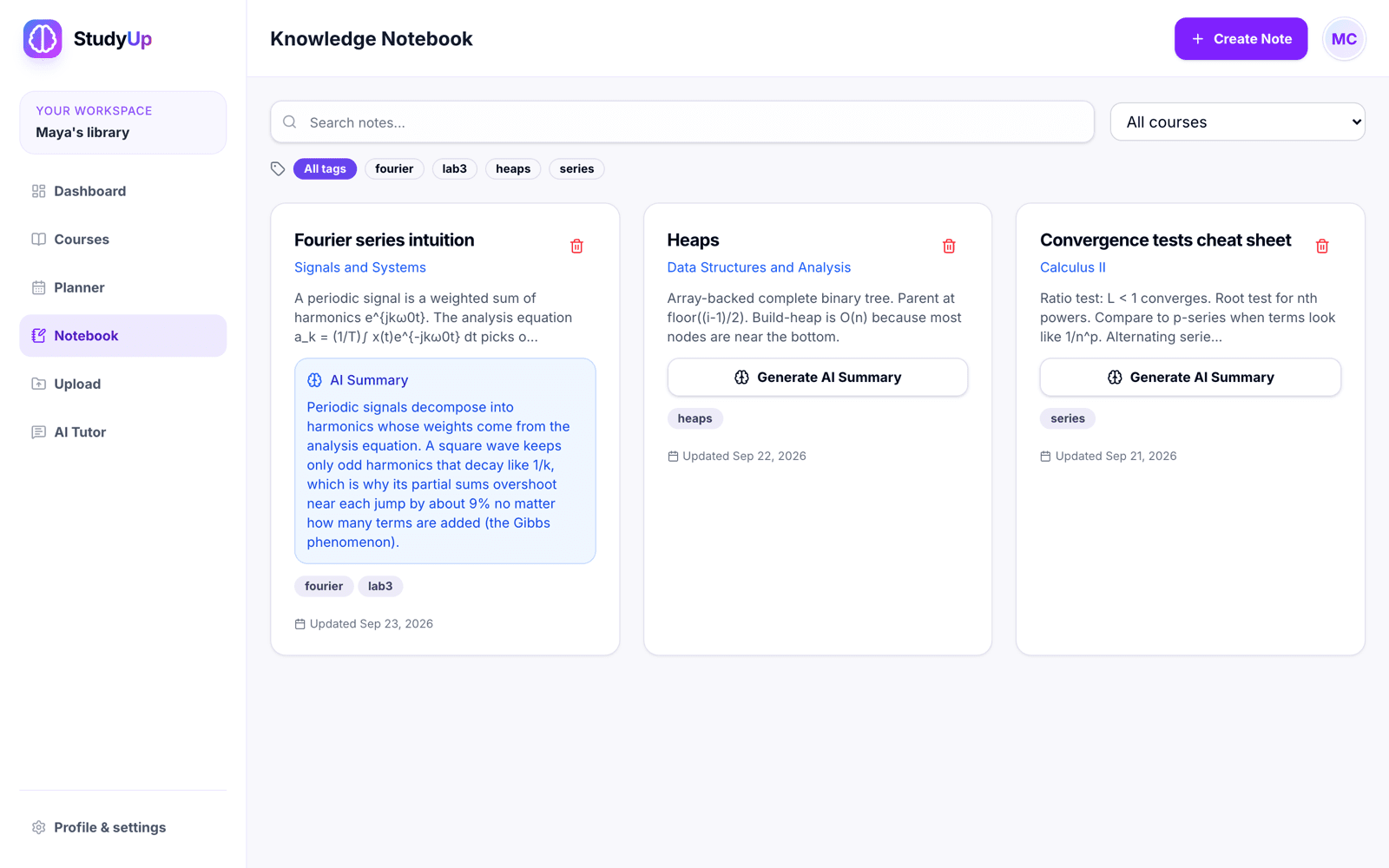Follow the Calculus II course link
The image size is (1389, 868).
tap(1073, 267)
